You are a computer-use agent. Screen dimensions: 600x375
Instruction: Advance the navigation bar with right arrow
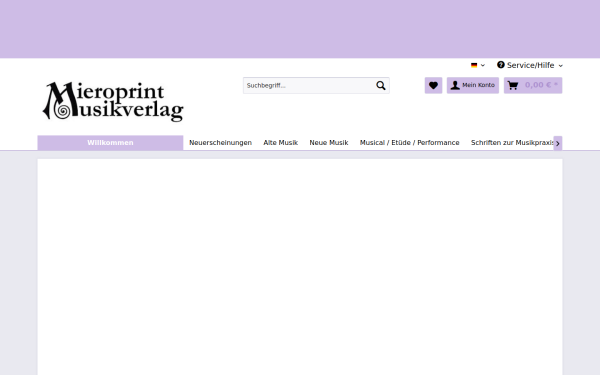pyautogui.click(x=558, y=143)
